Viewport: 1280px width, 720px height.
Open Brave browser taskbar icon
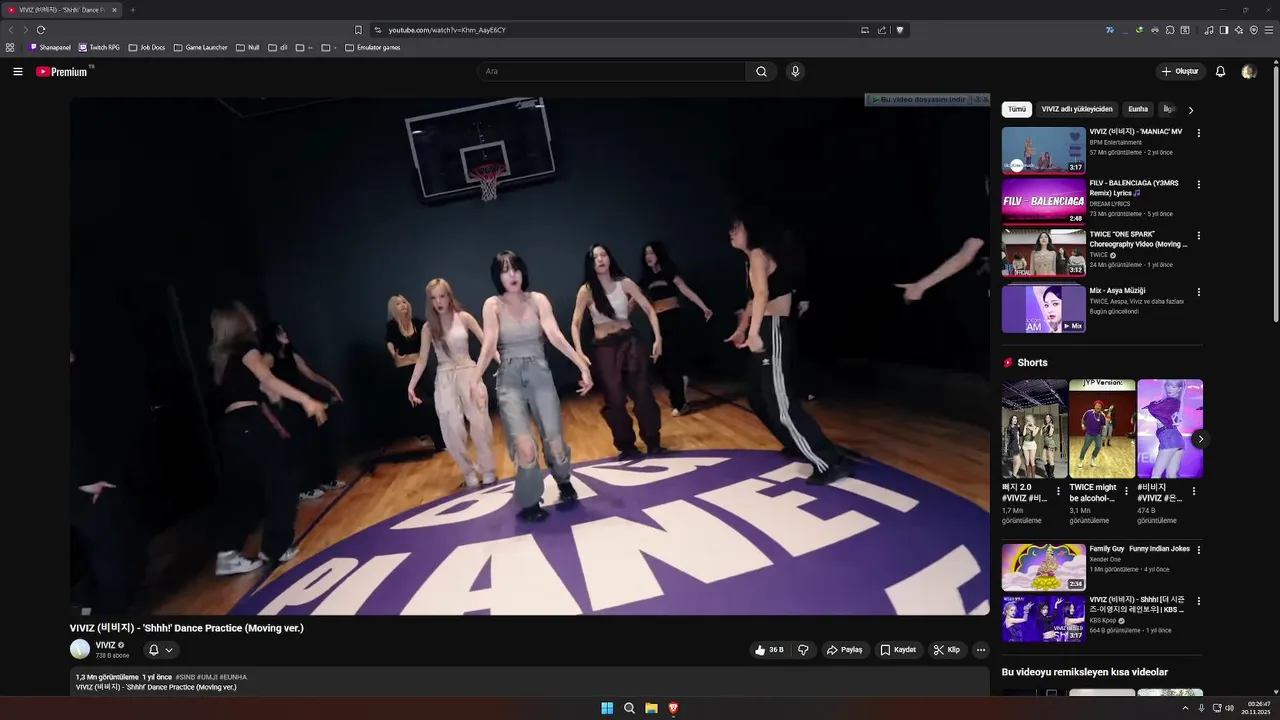pyautogui.click(x=673, y=708)
